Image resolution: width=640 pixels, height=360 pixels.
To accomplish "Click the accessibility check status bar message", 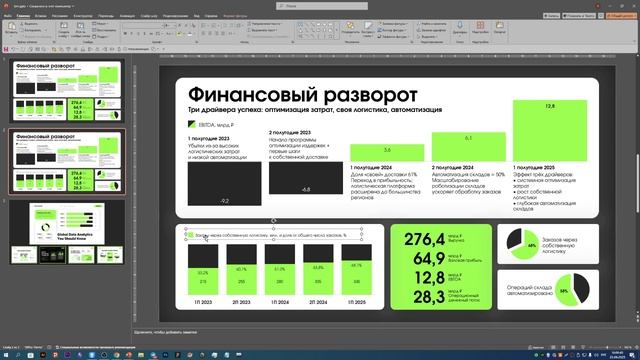I will point(95,347).
